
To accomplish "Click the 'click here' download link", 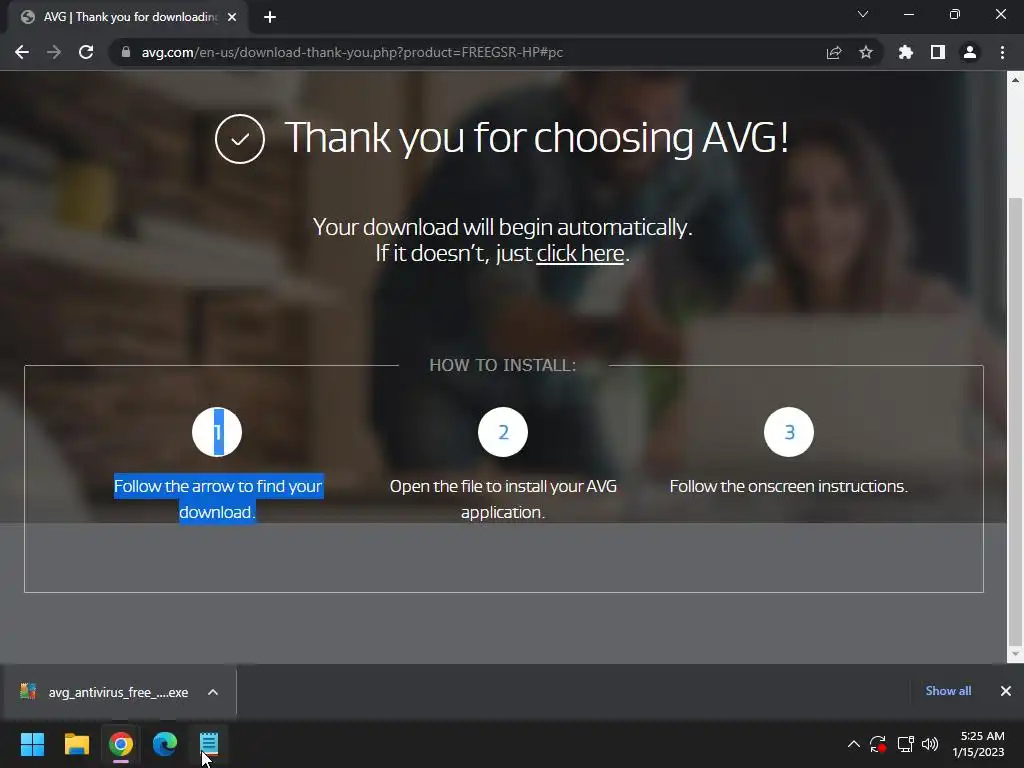I will pos(580,253).
